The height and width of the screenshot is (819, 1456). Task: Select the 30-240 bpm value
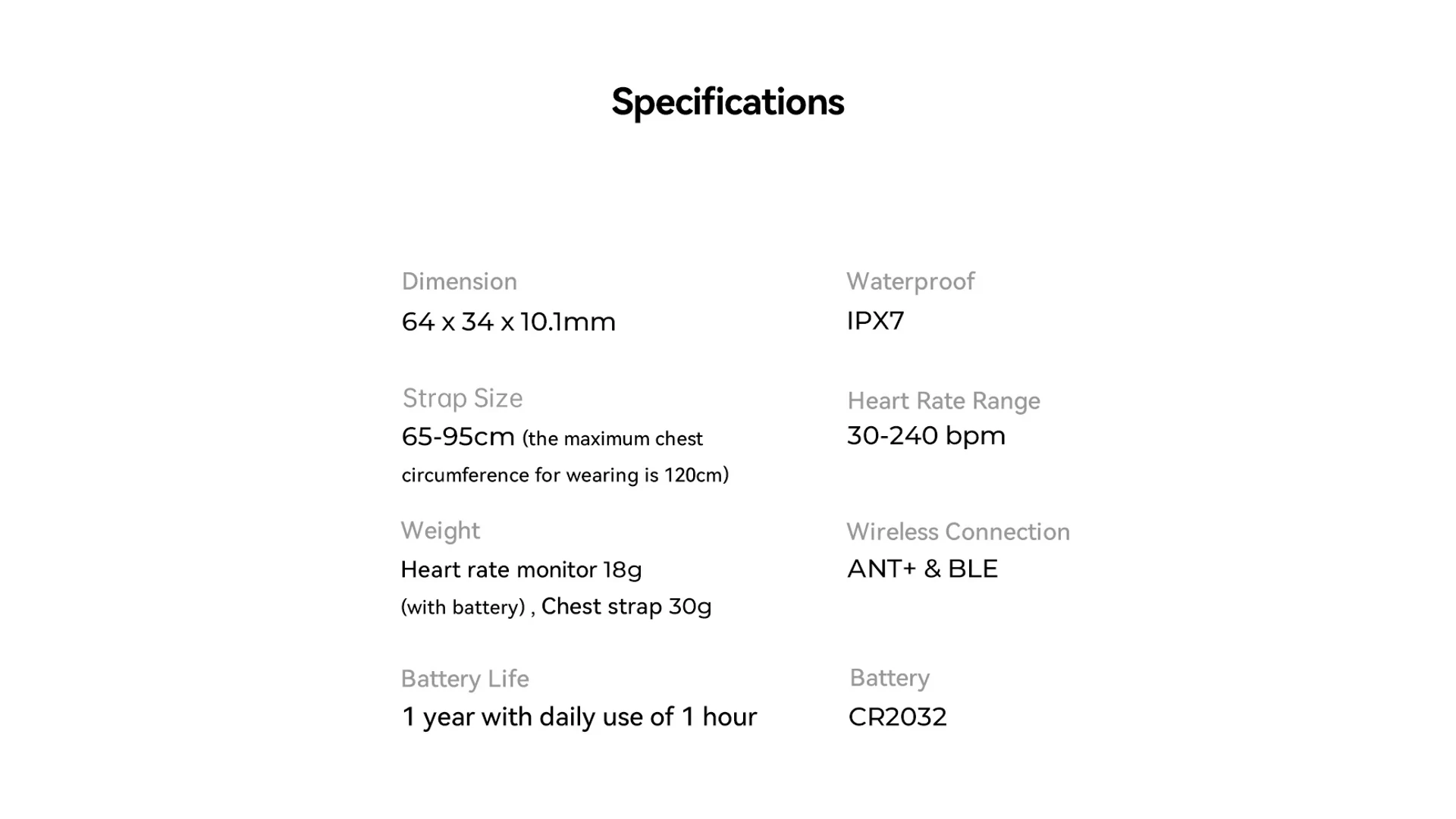(x=926, y=435)
